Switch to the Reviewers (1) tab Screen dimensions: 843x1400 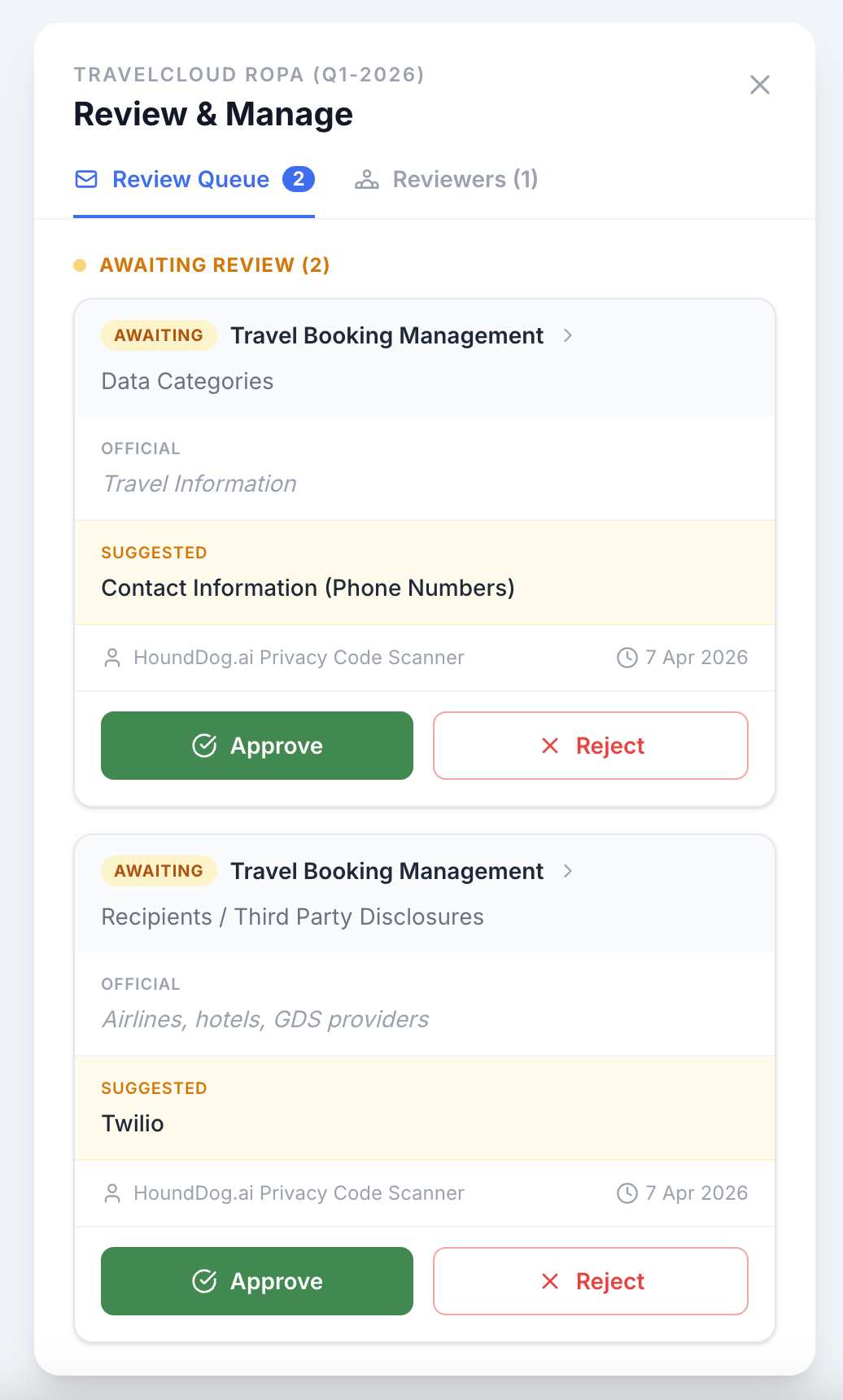click(465, 180)
